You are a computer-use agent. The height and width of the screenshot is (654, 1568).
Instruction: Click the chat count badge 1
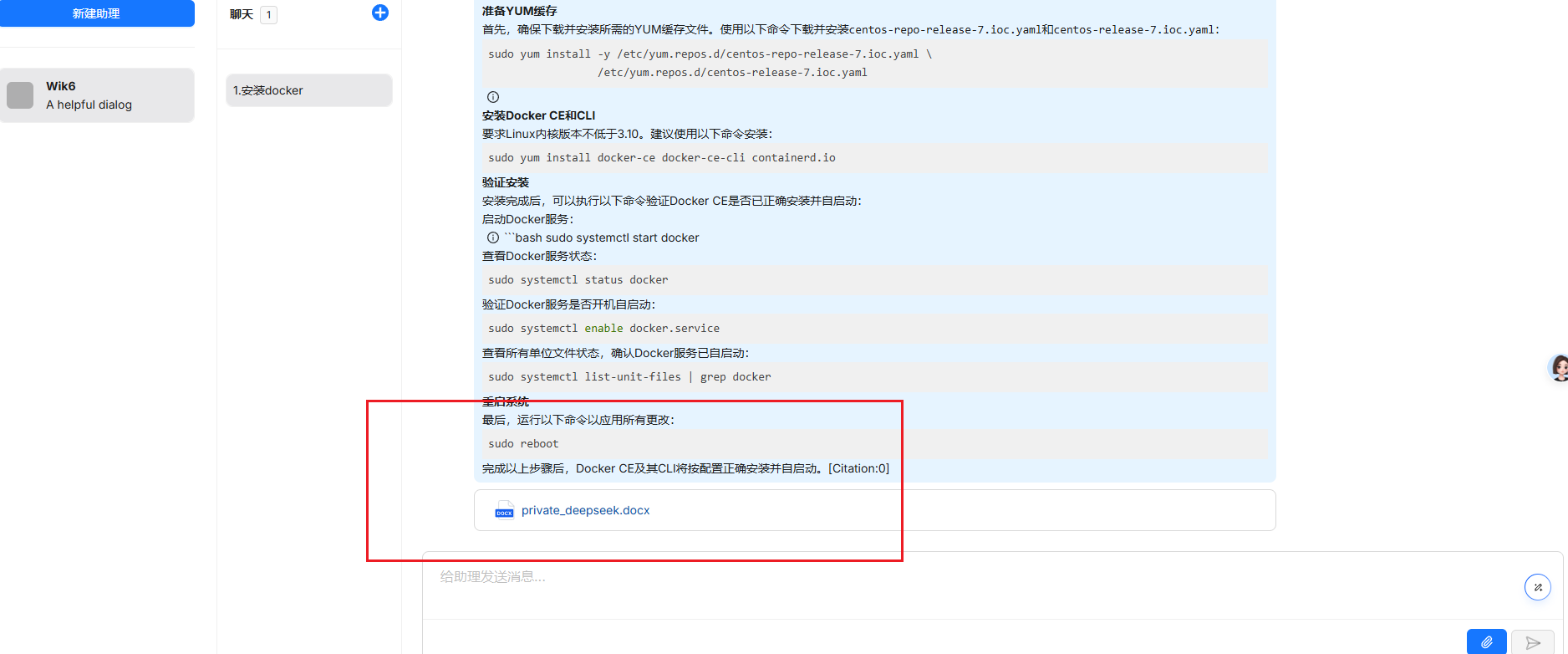268,14
